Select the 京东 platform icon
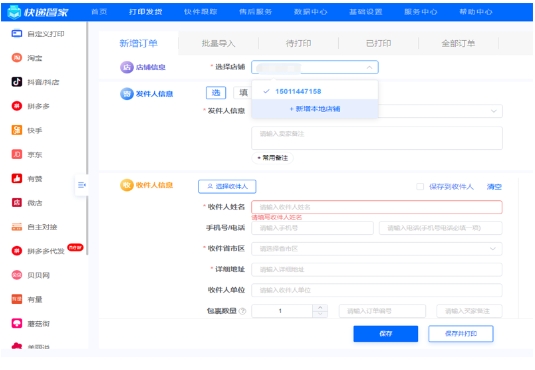Screen dimensions: 535x370 click(x=17, y=154)
